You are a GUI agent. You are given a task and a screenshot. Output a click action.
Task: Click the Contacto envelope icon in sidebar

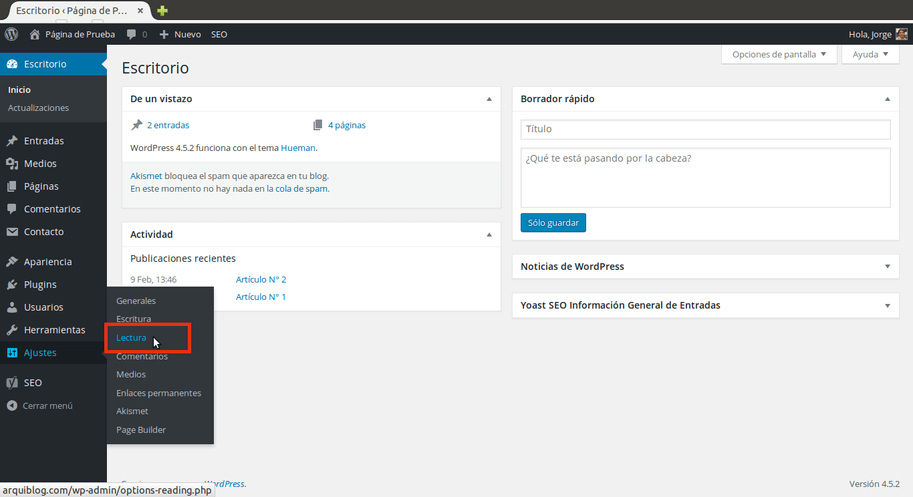click(12, 232)
